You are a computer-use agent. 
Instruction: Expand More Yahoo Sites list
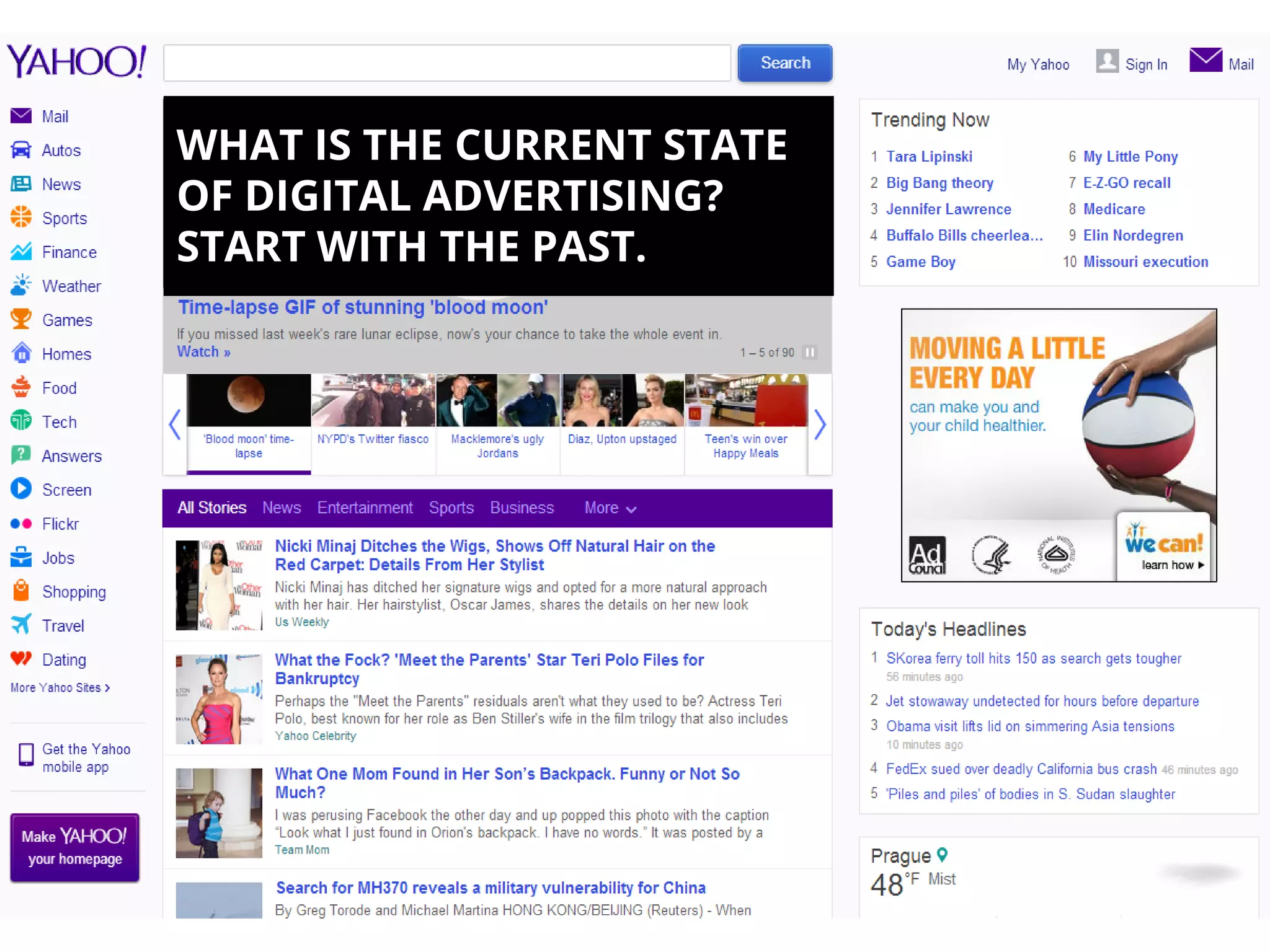coord(60,688)
